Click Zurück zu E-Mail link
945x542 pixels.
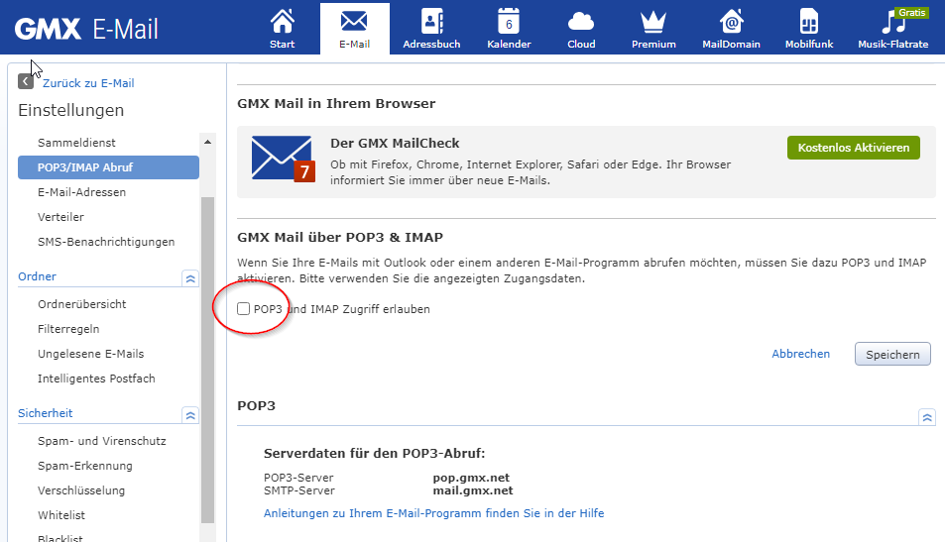(x=89, y=83)
